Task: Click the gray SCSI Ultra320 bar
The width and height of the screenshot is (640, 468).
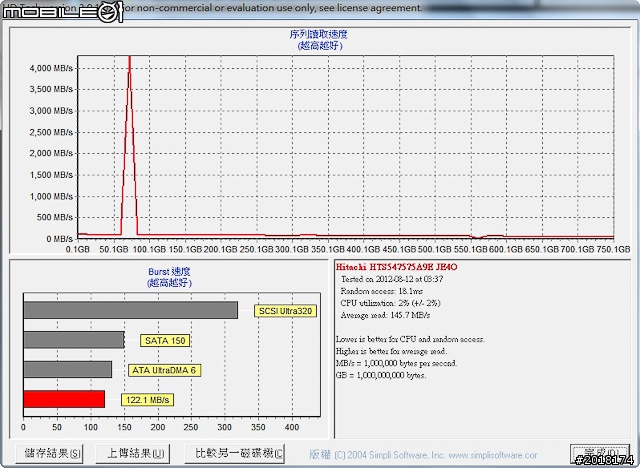Action: tap(131, 310)
